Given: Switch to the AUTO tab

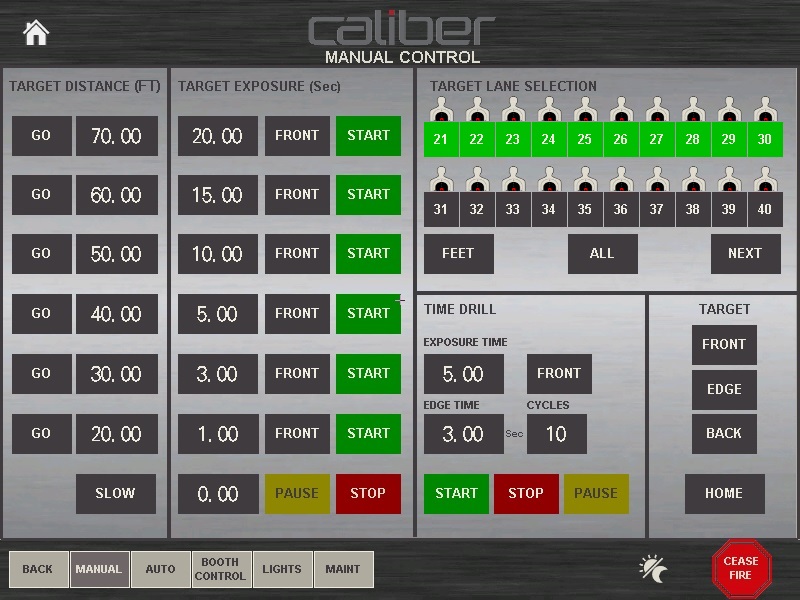Looking at the screenshot, I should [x=160, y=569].
